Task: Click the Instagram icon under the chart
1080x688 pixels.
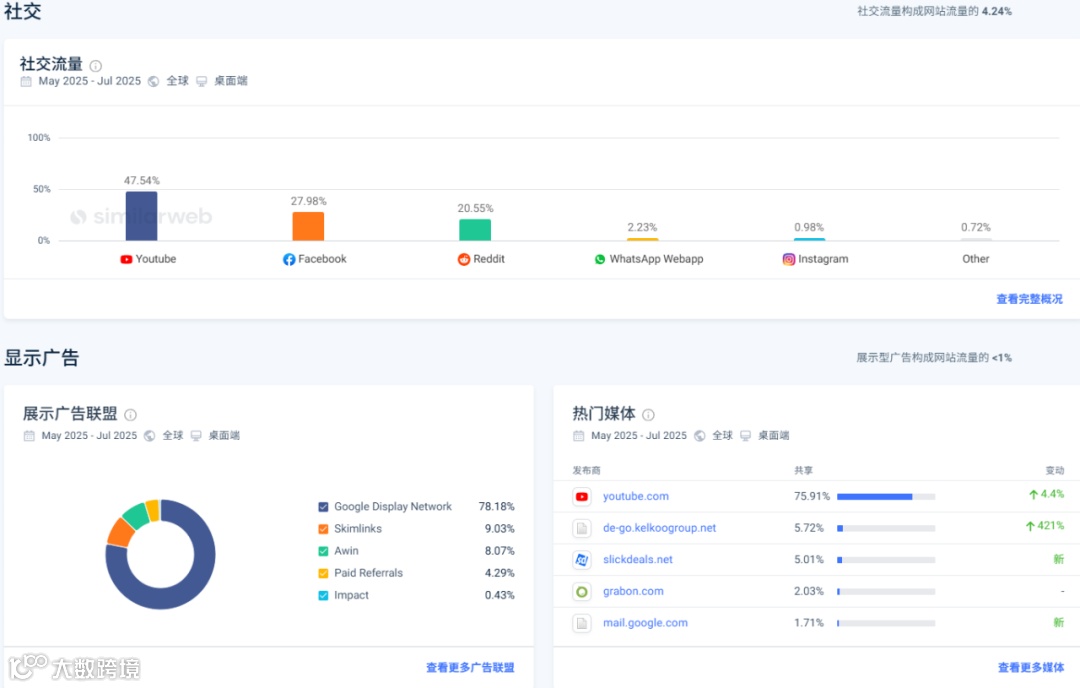Action: [789, 260]
